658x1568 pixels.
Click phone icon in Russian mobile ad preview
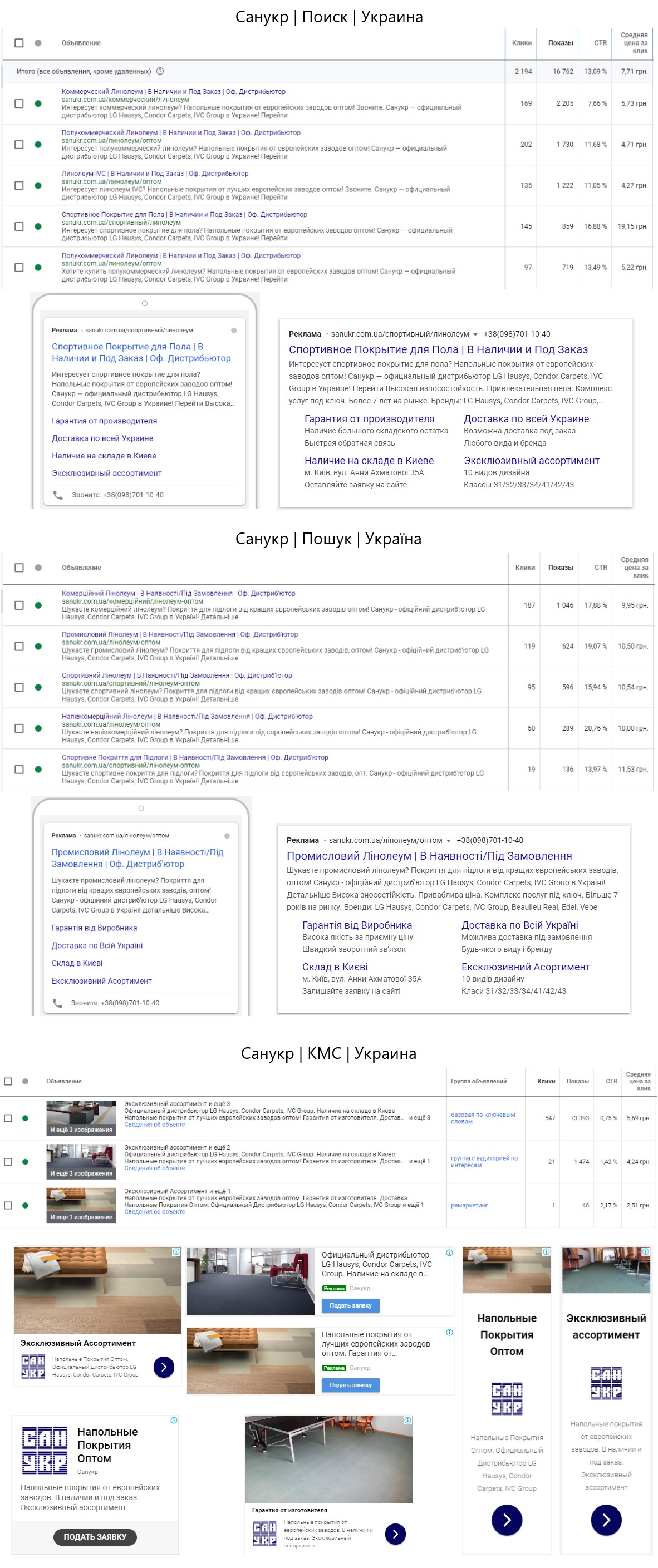click(x=58, y=495)
